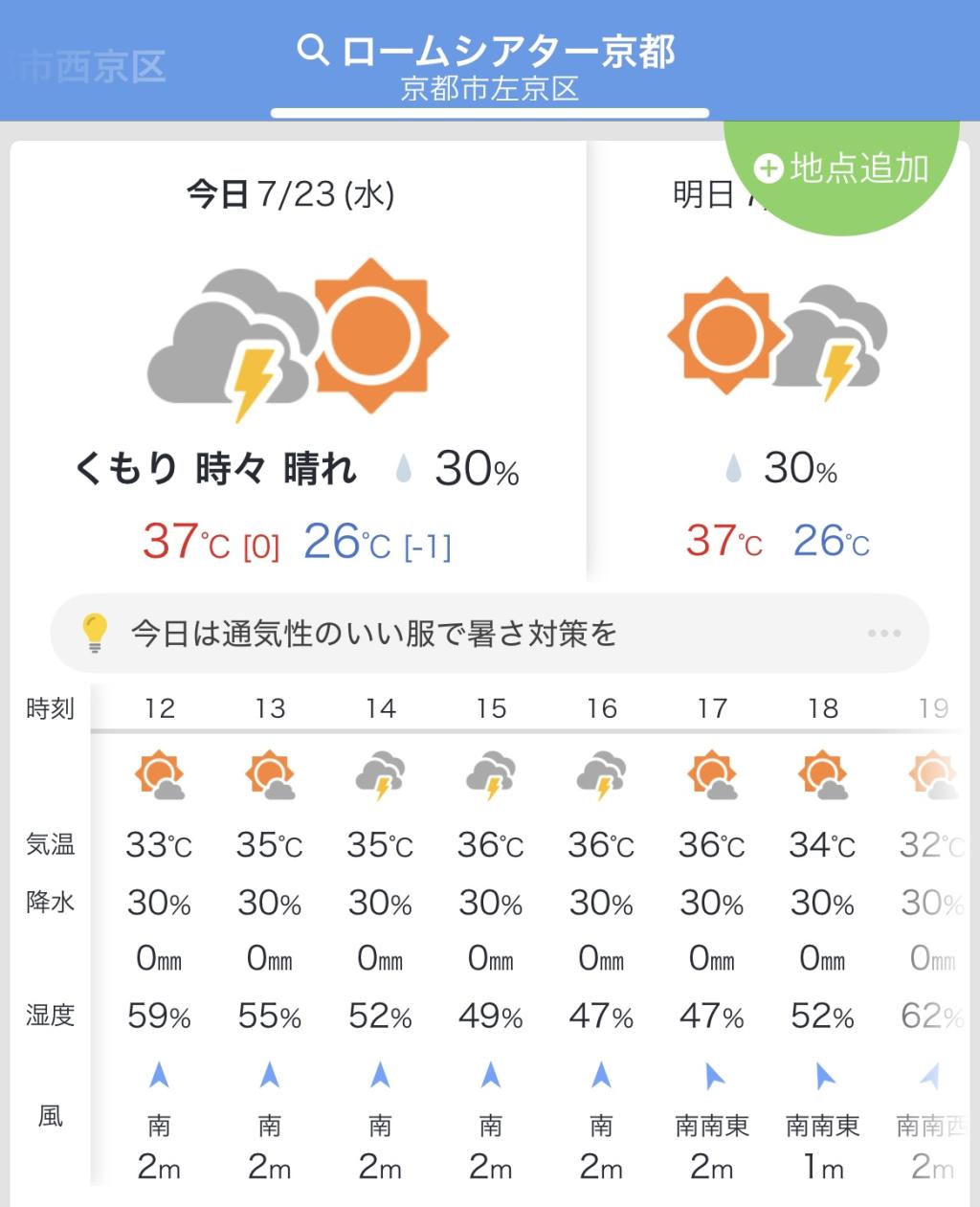
Task: Select the ロームシアター京都 location title
Action: [508, 52]
